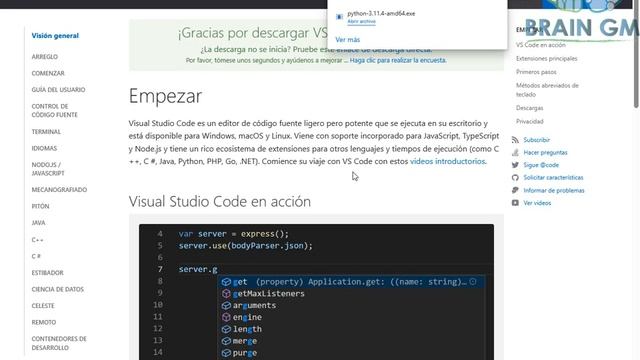Click the python-3.11.4-amd64.exe download file icon

339,17
